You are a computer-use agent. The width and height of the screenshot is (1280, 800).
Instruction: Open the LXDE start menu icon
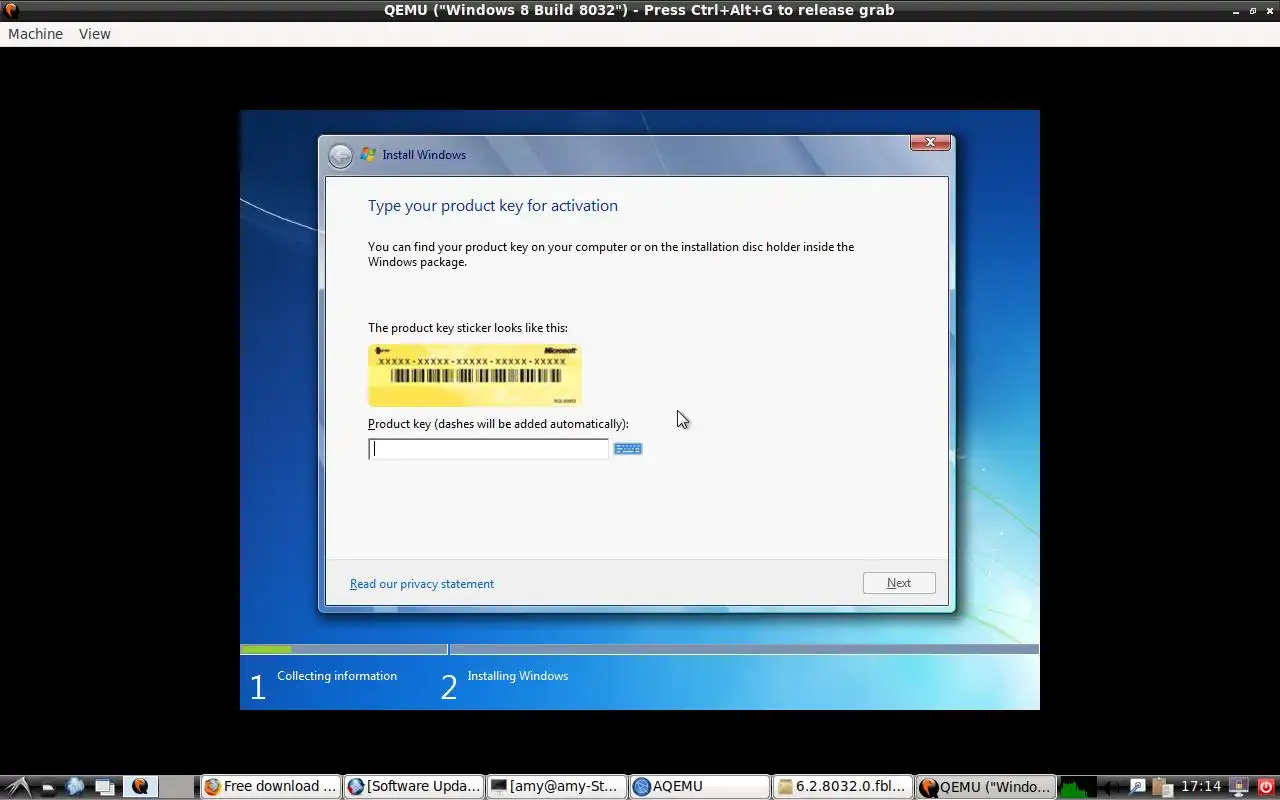click(19, 786)
